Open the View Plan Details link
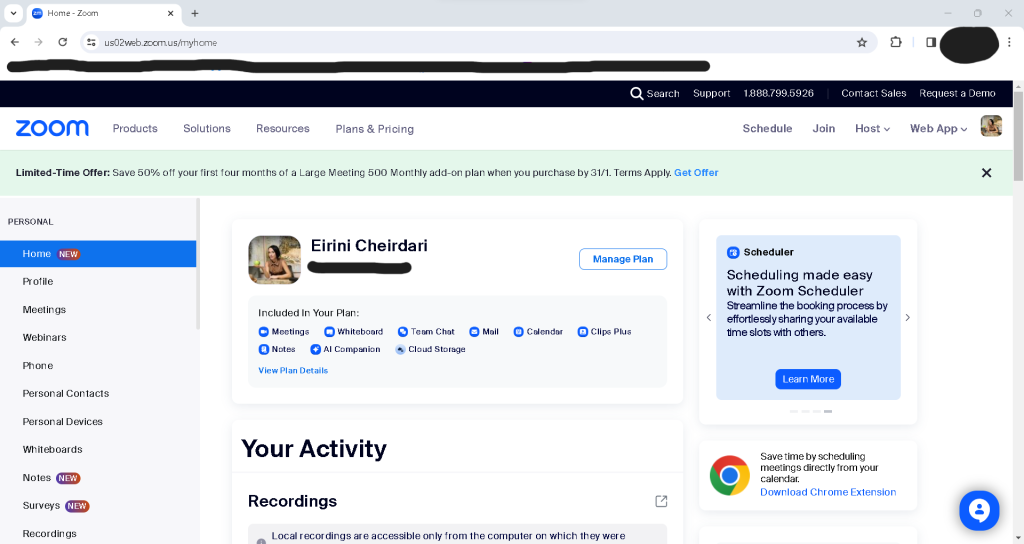The image size is (1024, 544). pyautogui.click(x=293, y=370)
